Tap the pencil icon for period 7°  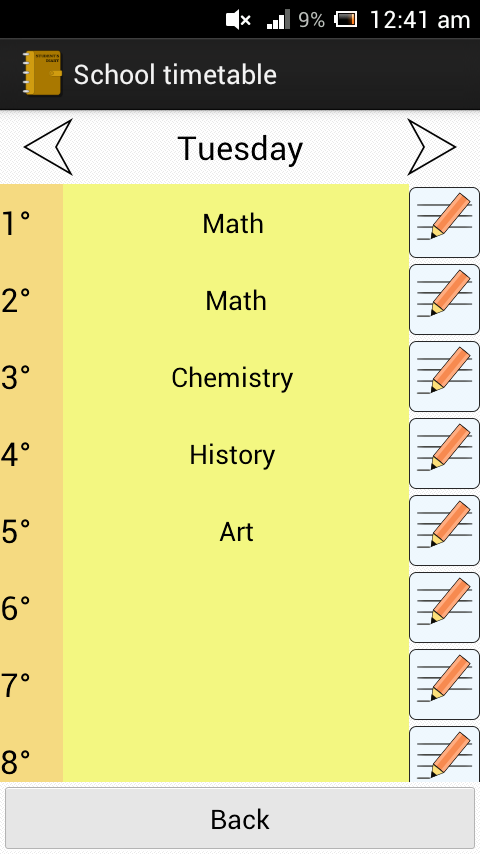[x=444, y=684]
